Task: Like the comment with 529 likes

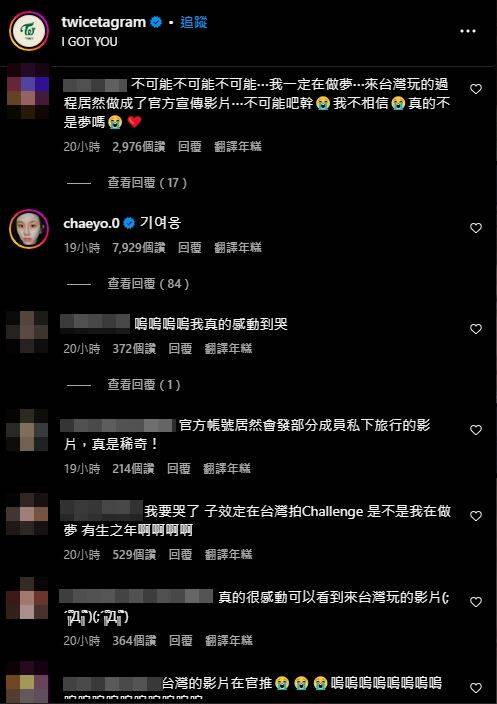Action: point(476,516)
